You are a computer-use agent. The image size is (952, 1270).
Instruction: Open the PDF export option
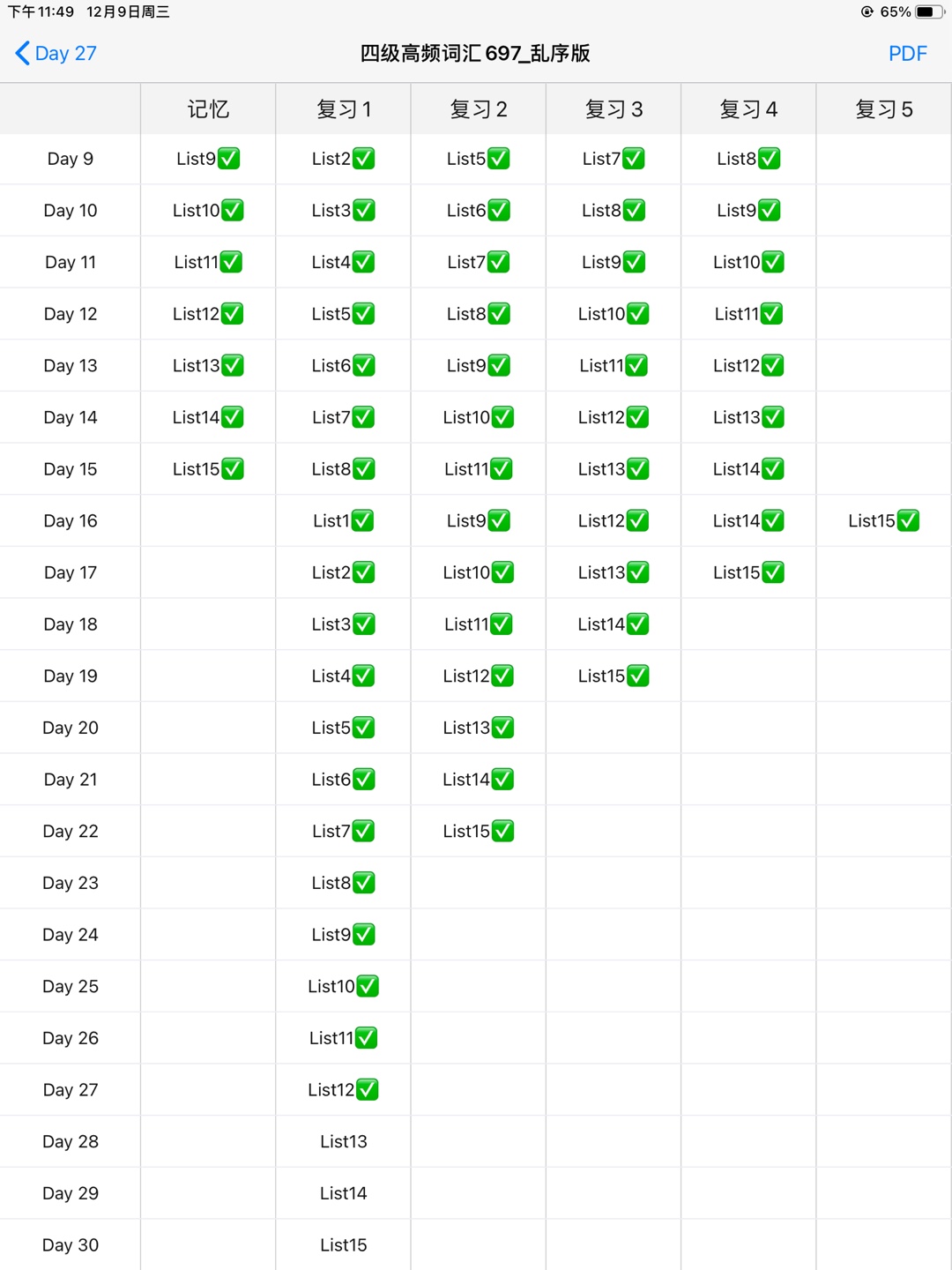click(907, 54)
